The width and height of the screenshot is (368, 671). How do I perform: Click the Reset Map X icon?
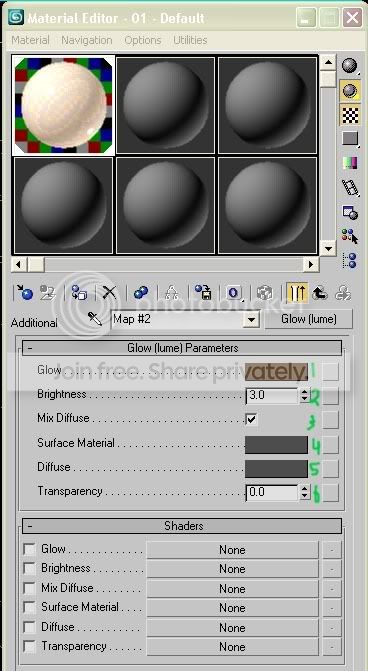coord(110,293)
